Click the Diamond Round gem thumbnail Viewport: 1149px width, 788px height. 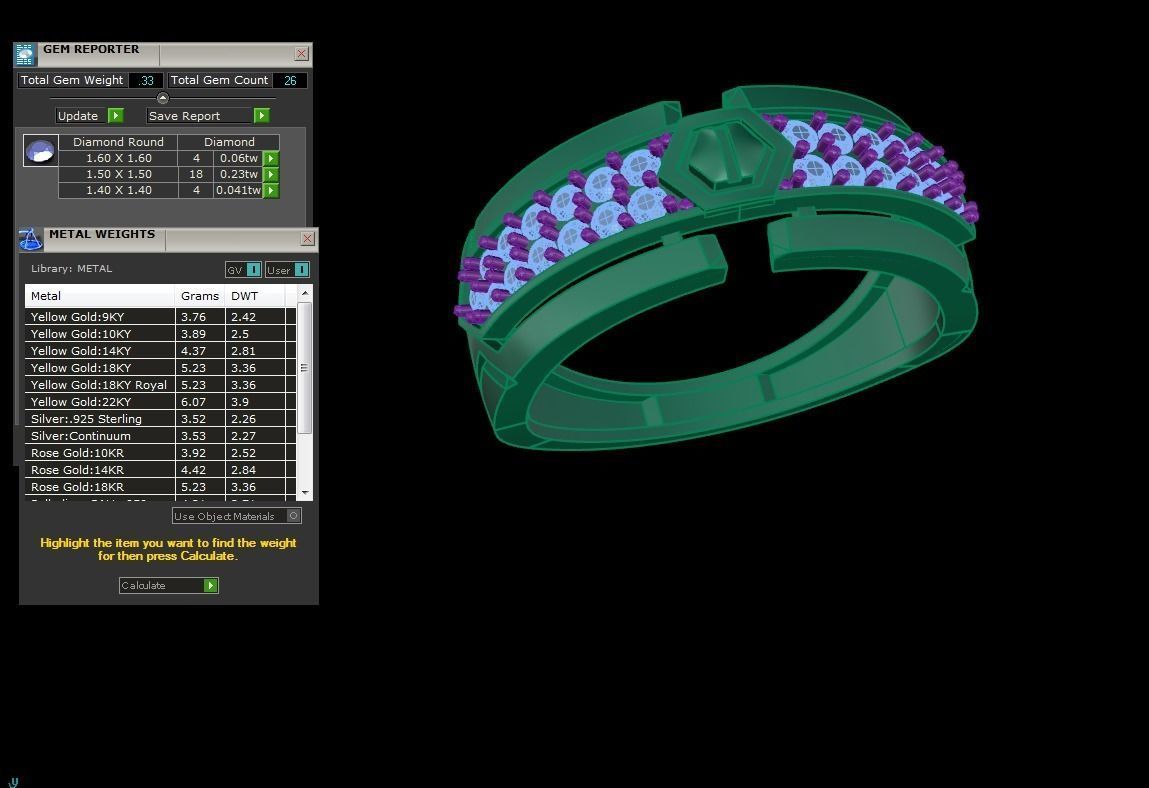tap(40, 150)
